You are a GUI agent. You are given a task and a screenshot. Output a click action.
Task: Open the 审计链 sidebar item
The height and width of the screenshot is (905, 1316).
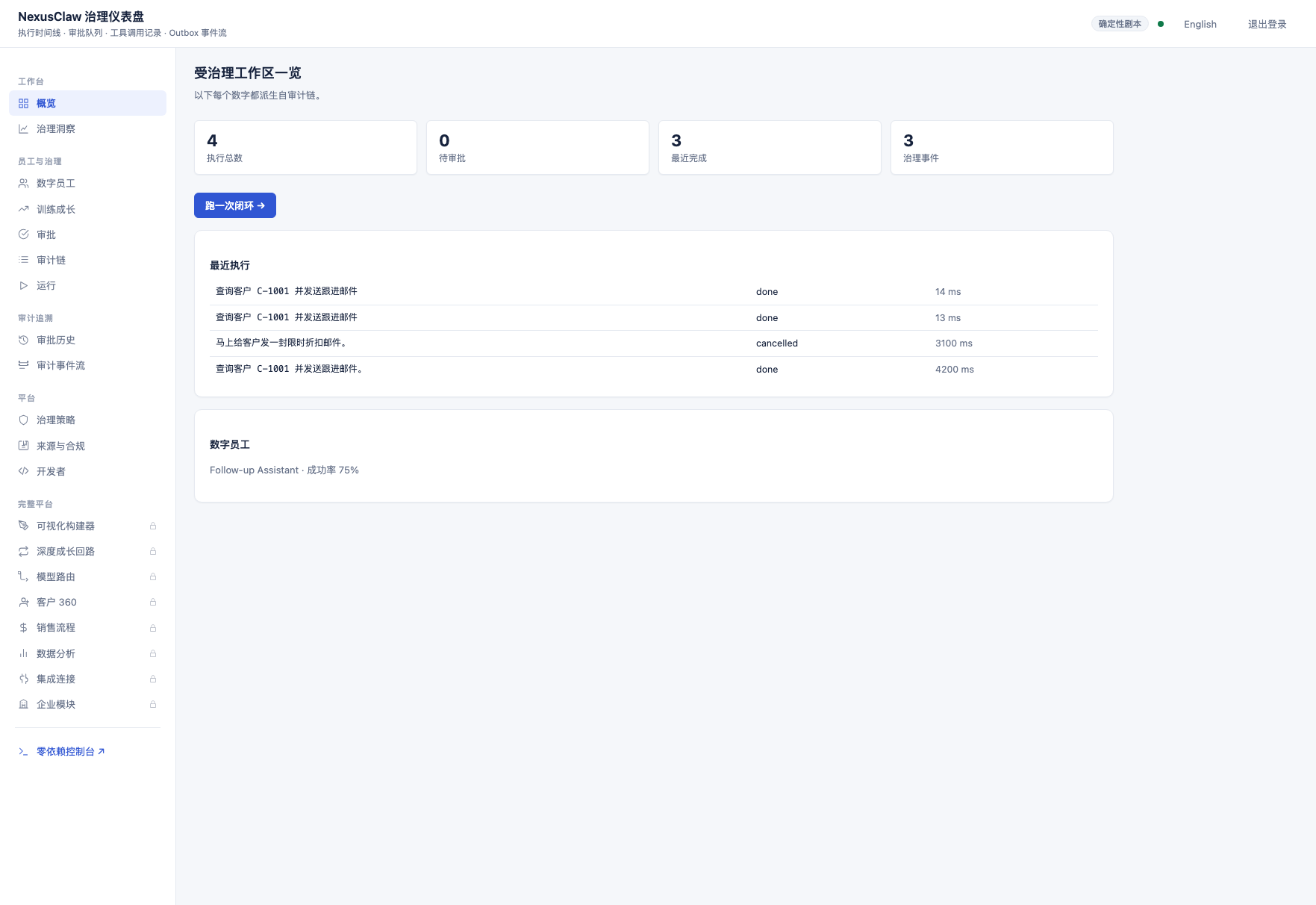point(87,260)
